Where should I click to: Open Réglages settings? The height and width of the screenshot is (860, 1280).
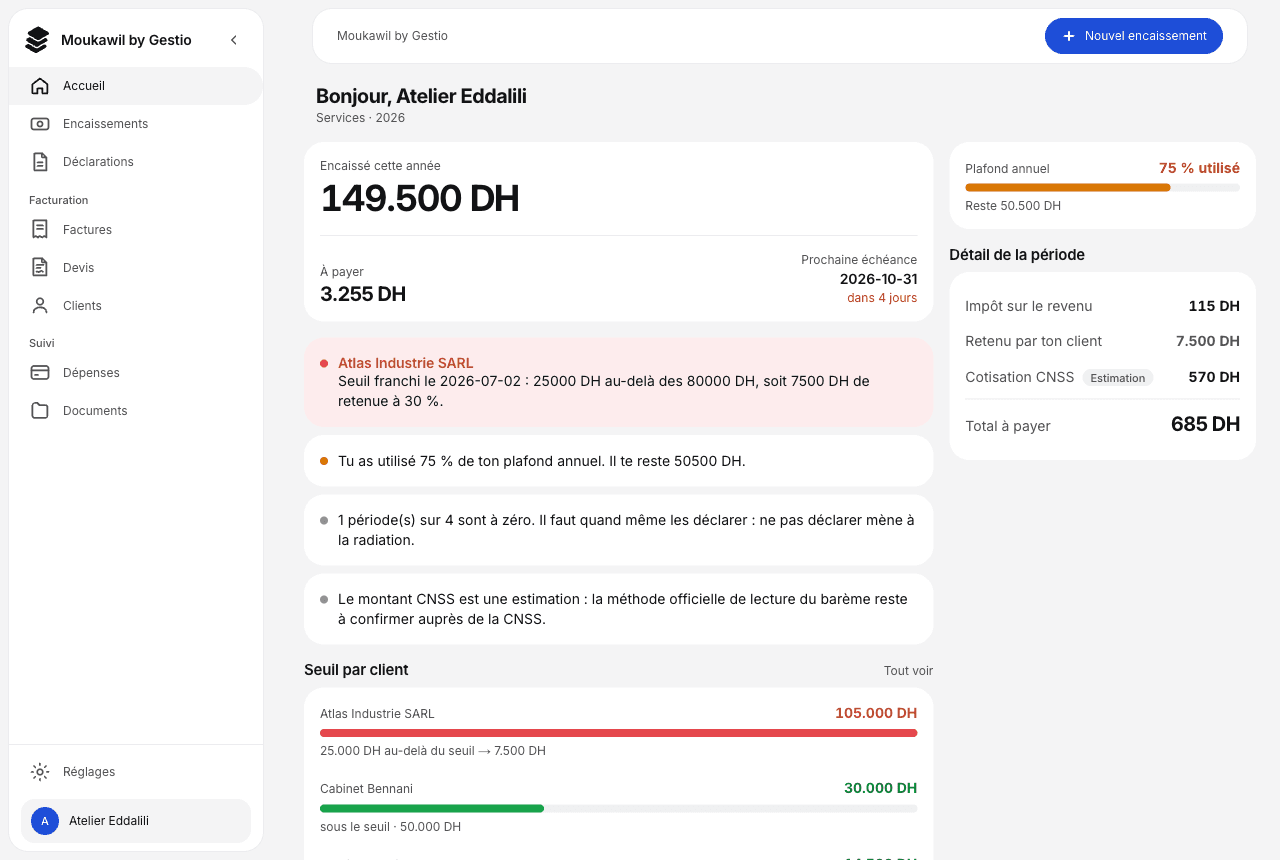[x=136, y=772]
